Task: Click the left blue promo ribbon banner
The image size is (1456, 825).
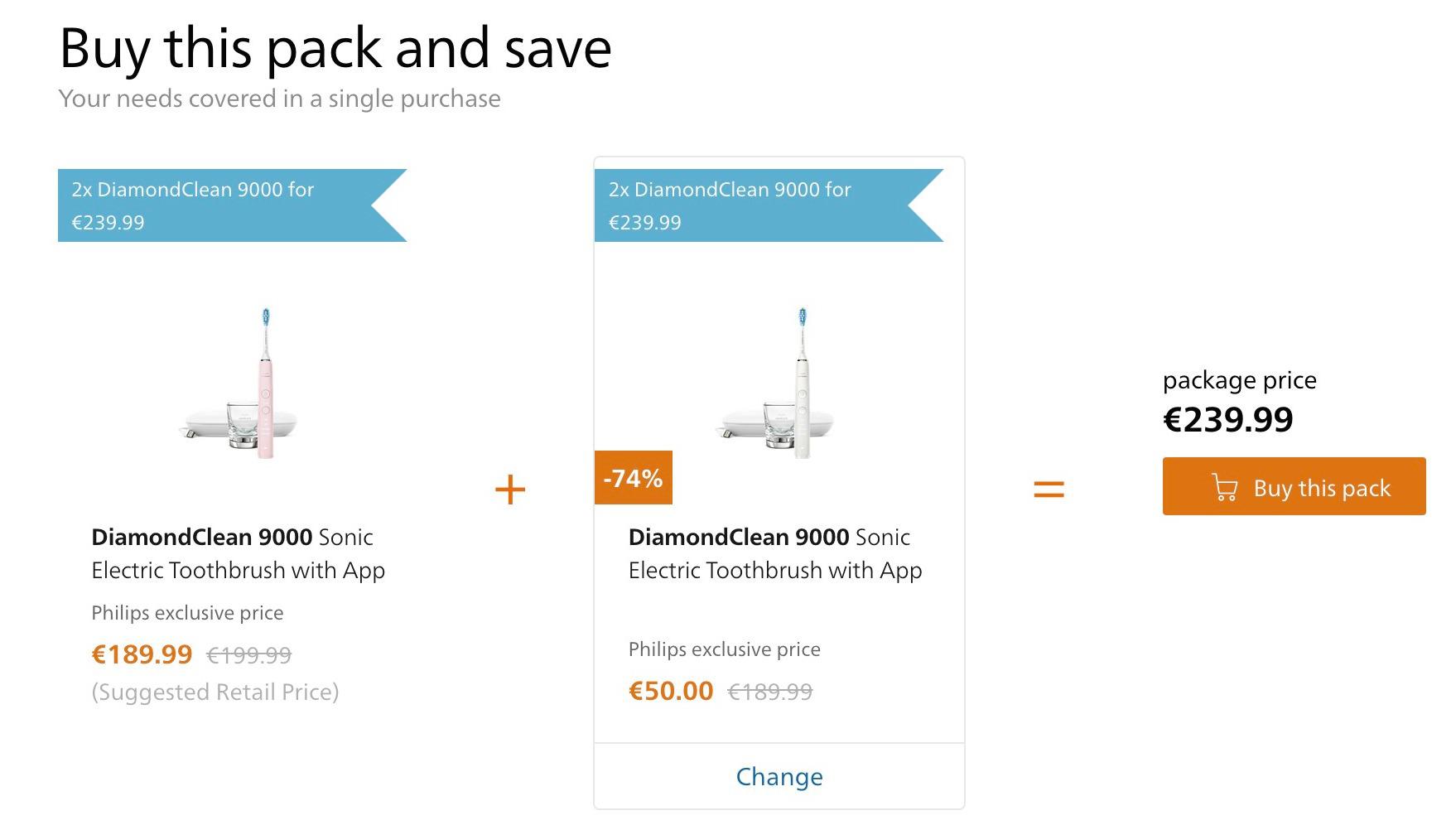Action: pos(232,205)
